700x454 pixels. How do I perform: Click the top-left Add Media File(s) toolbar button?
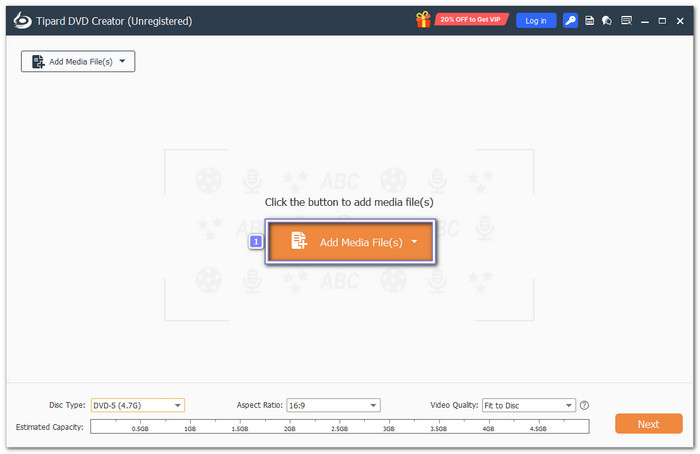click(78, 61)
